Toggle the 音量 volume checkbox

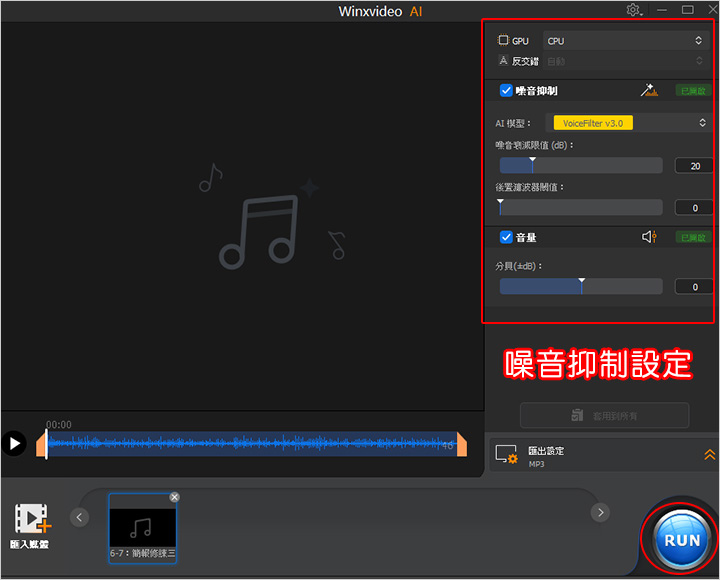pos(506,237)
